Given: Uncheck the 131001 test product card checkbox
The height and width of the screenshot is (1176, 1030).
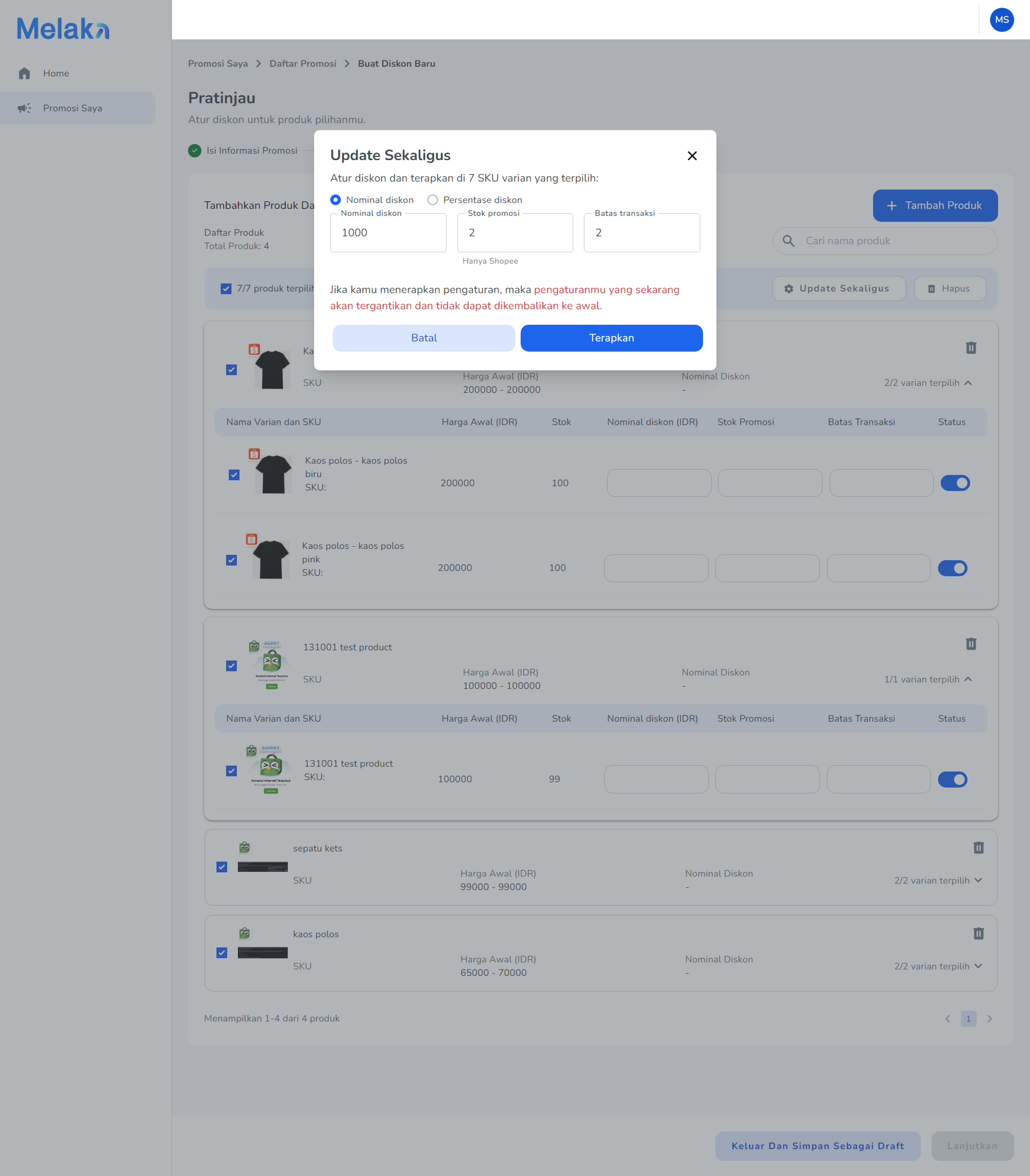Looking at the screenshot, I should [232, 666].
